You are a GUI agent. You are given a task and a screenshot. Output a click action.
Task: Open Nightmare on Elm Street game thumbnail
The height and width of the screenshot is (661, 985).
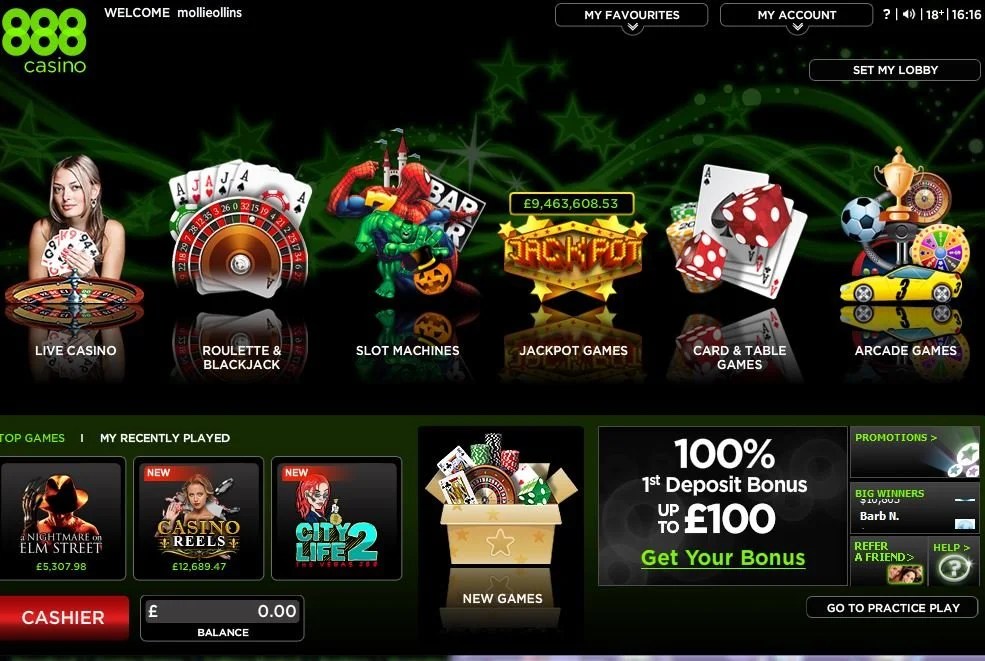click(62, 518)
